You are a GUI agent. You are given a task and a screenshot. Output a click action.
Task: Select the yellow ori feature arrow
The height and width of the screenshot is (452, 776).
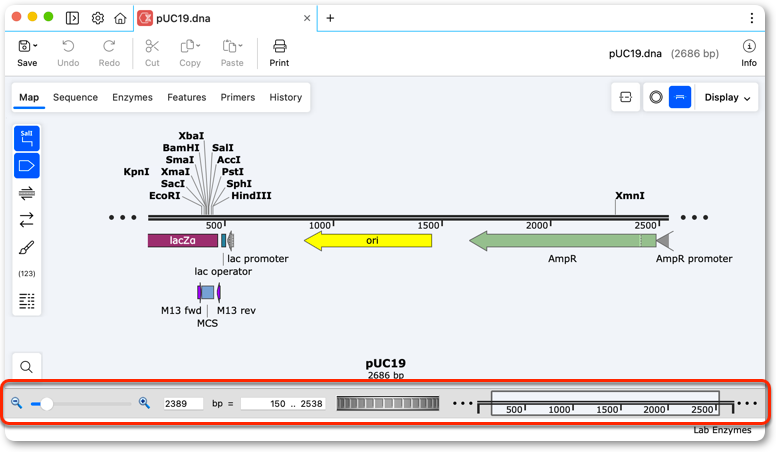(368, 241)
